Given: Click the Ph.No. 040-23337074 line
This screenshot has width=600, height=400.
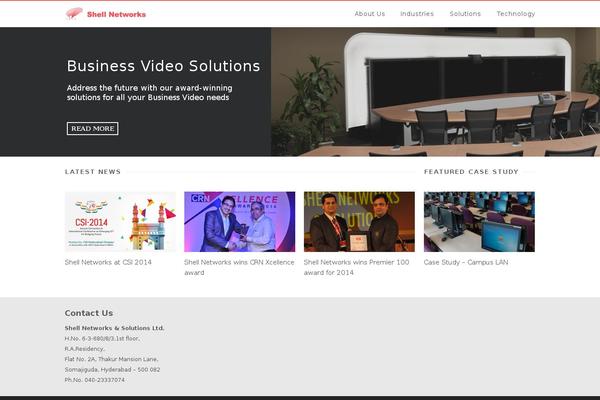Looking at the screenshot, I should coord(95,380).
